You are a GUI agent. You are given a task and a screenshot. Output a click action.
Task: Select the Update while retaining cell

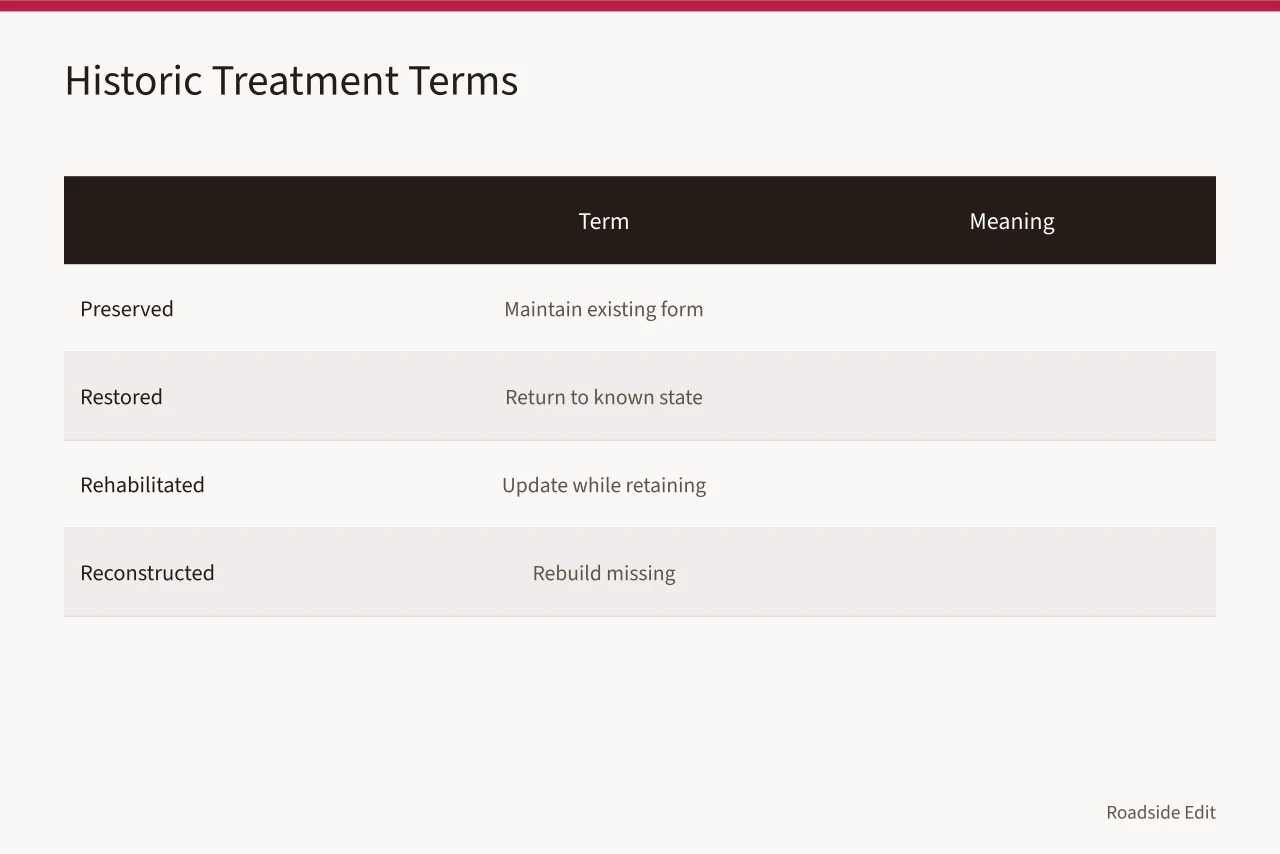coord(604,485)
